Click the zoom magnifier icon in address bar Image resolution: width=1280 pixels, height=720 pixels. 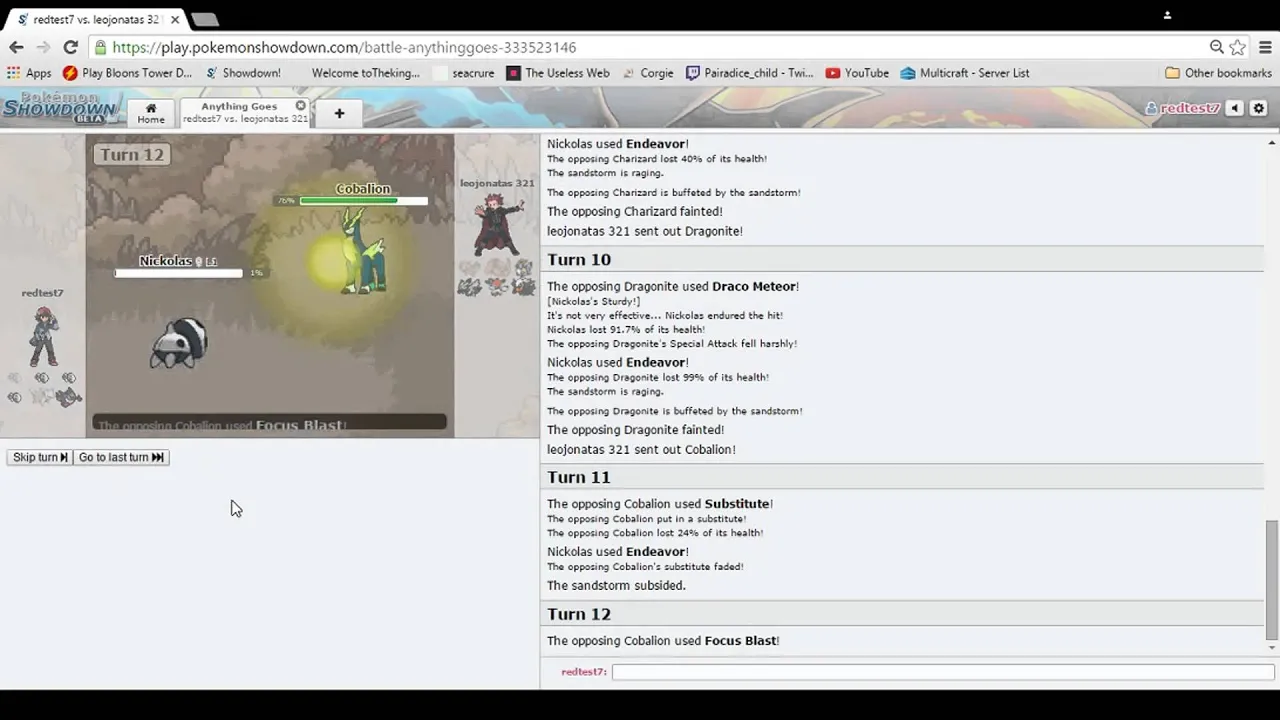1216,47
